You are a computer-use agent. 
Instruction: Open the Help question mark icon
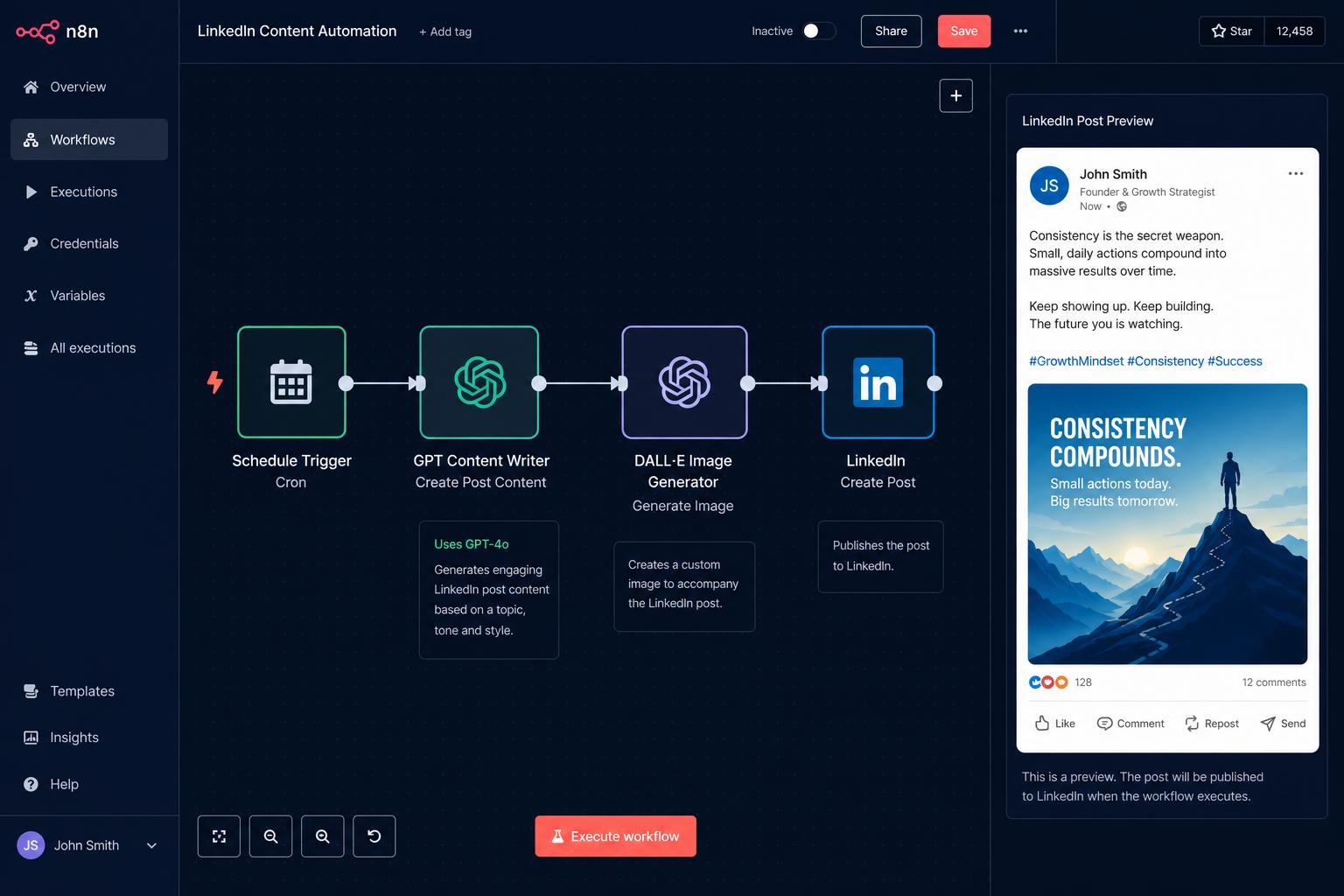pos(31,784)
